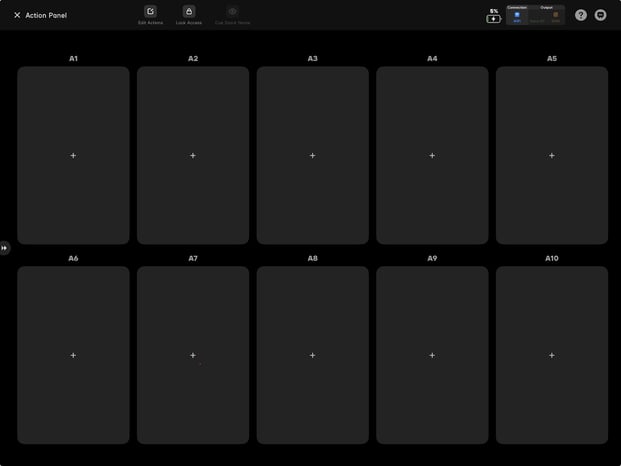Click the Action Panel title text
Screen dimensions: 621x466
(x=46, y=15)
